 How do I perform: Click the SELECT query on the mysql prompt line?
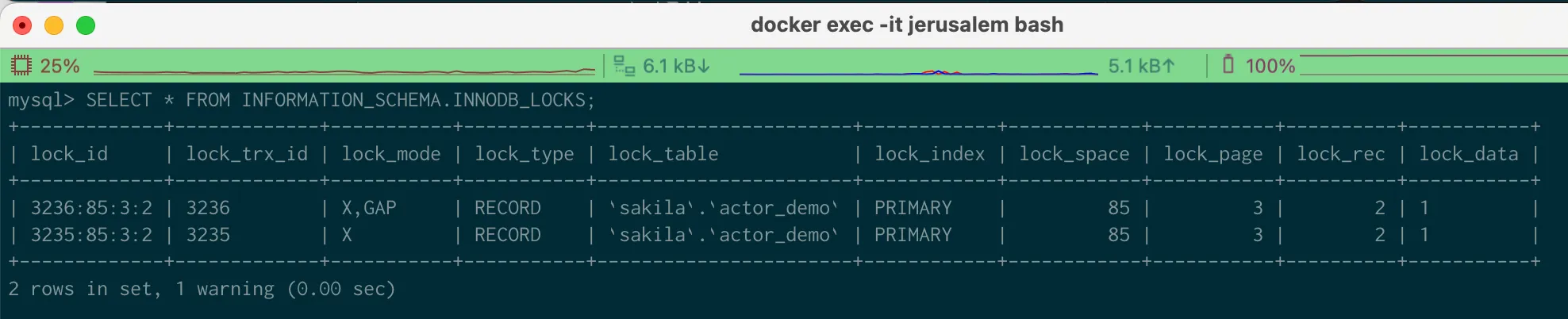340,100
